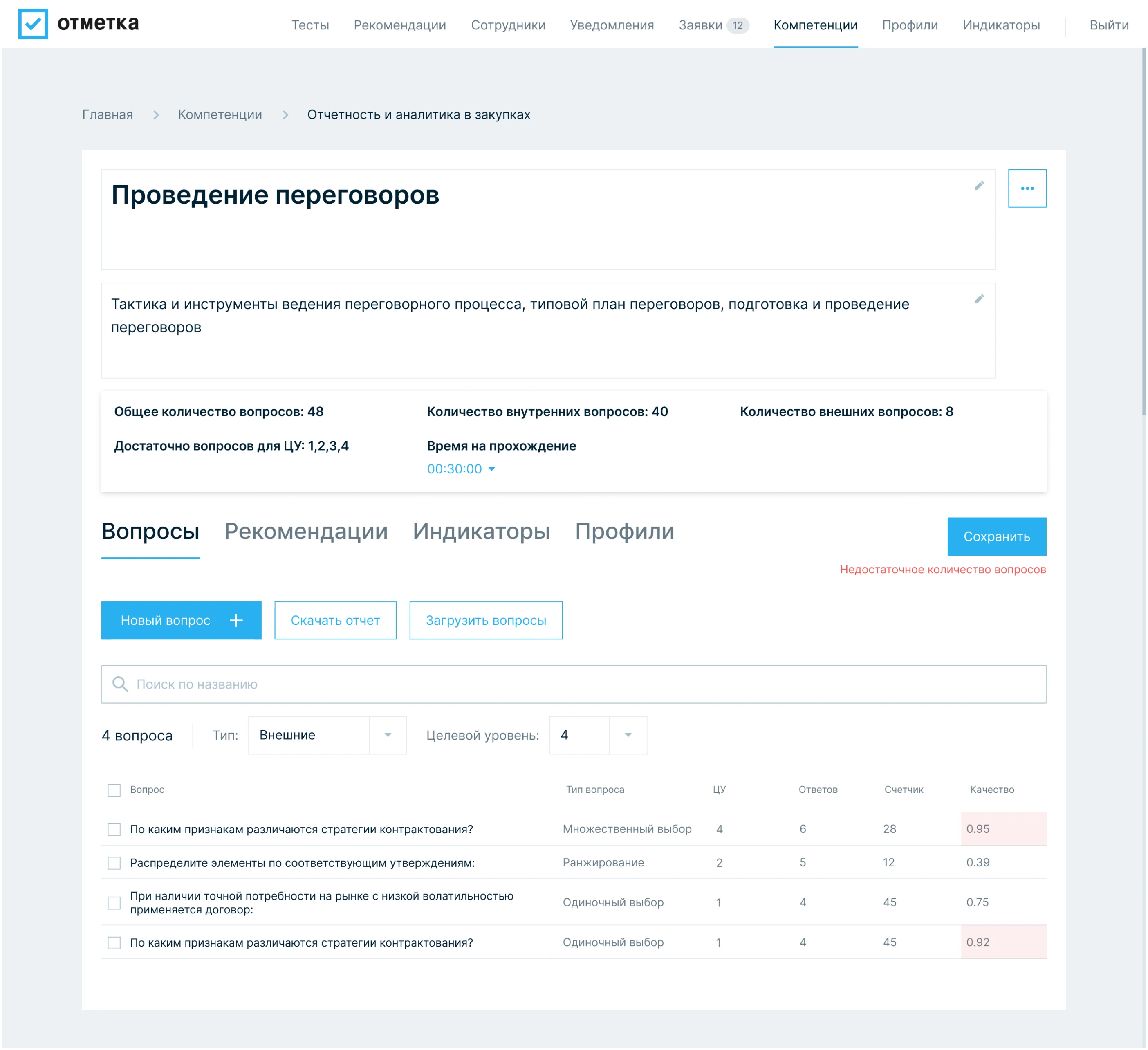Click the Поиск по названию search field
The image size is (1148, 1050).
tap(574, 684)
